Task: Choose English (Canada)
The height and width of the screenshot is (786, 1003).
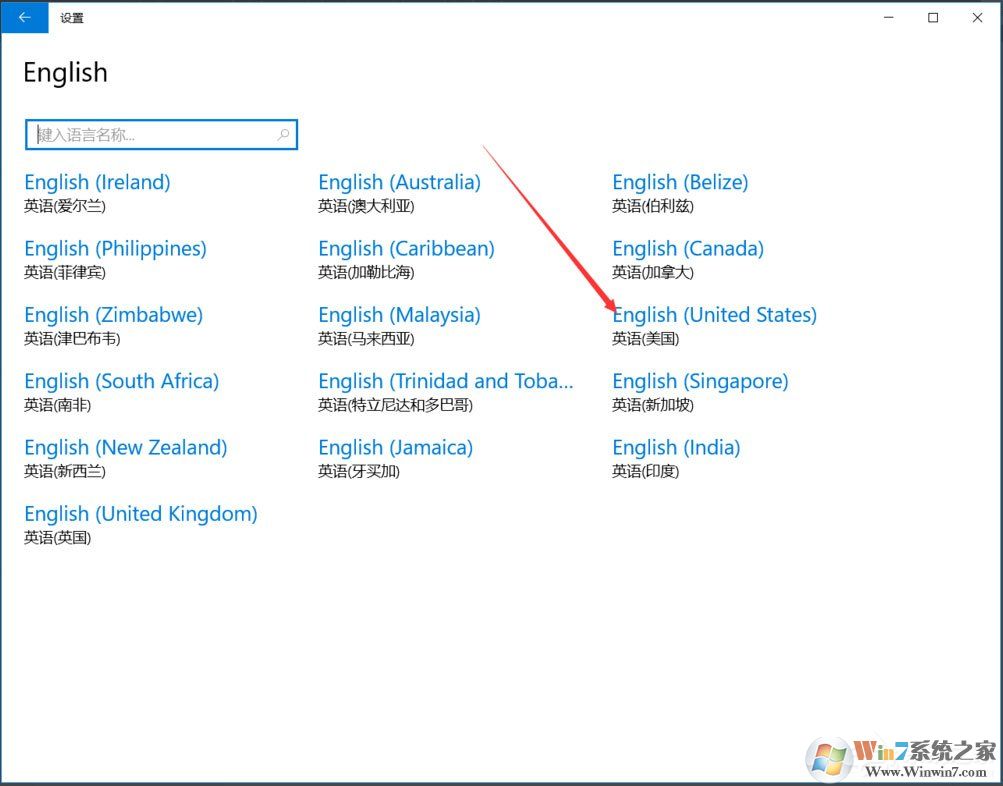Action: click(x=688, y=249)
